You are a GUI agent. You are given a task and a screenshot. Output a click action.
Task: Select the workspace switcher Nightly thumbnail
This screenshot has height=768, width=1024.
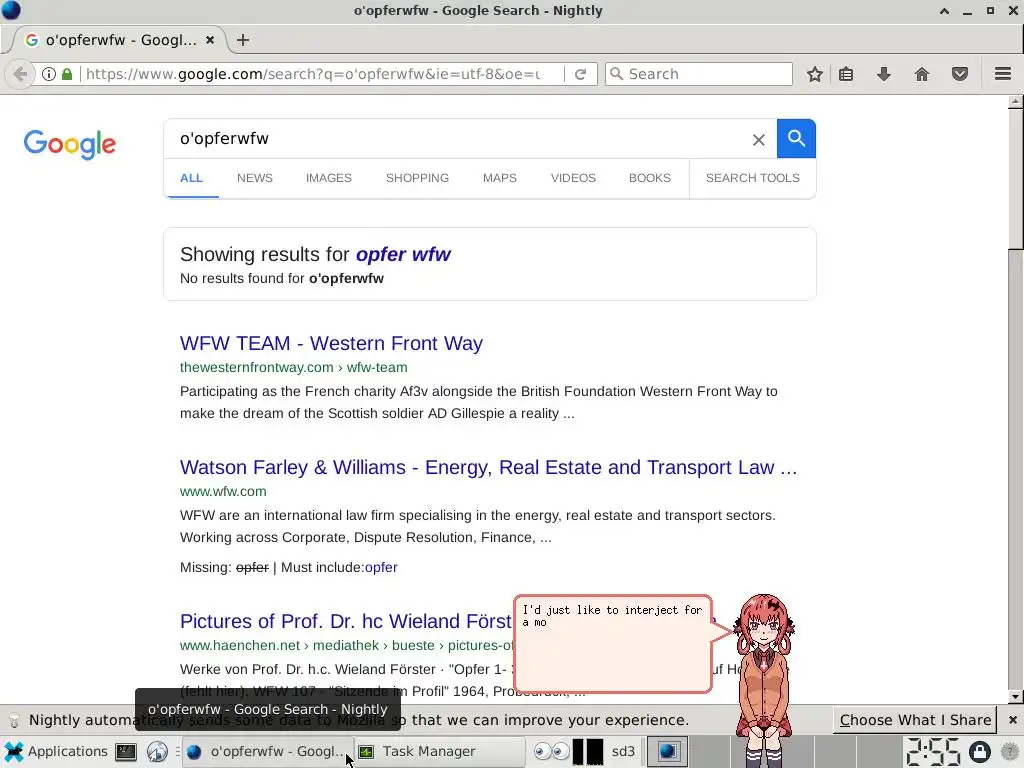point(667,752)
